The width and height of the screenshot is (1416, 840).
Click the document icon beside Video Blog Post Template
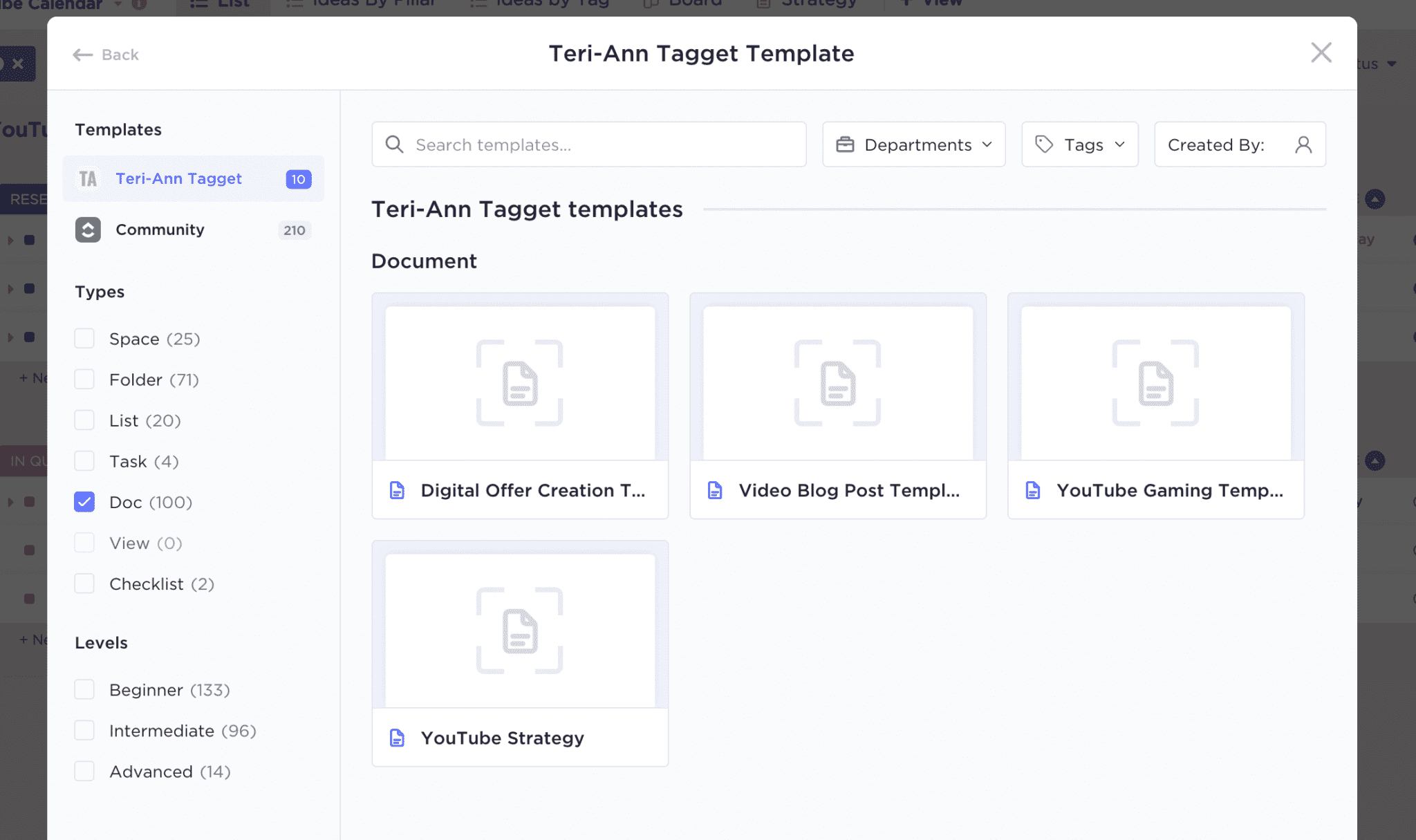715,490
